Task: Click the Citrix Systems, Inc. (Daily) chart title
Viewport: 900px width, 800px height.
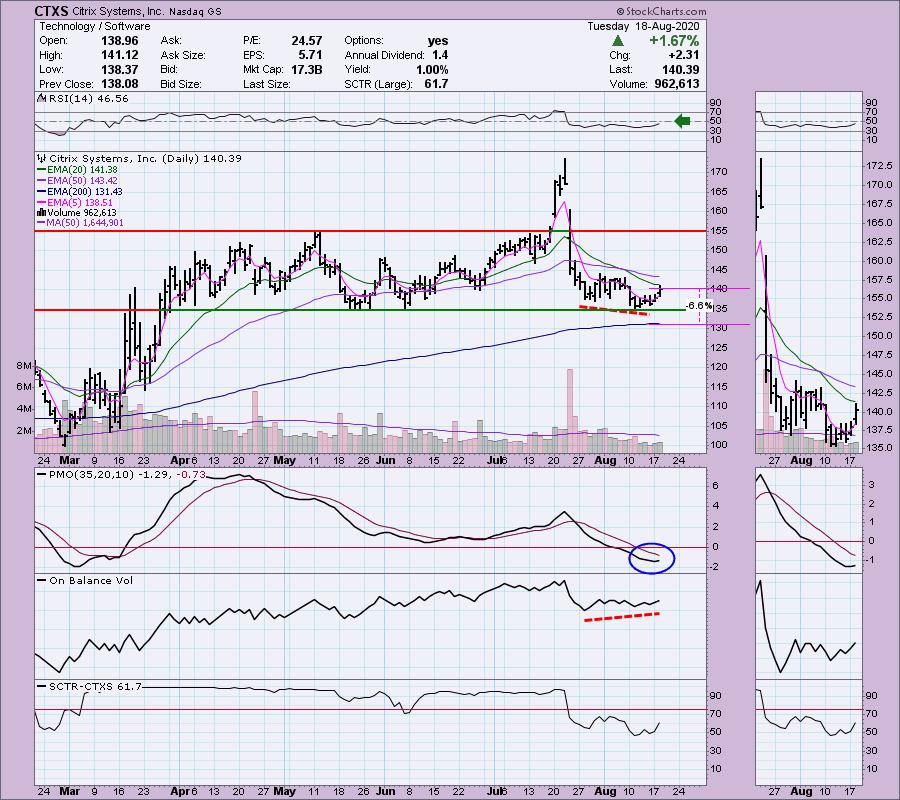Action: tap(145, 158)
